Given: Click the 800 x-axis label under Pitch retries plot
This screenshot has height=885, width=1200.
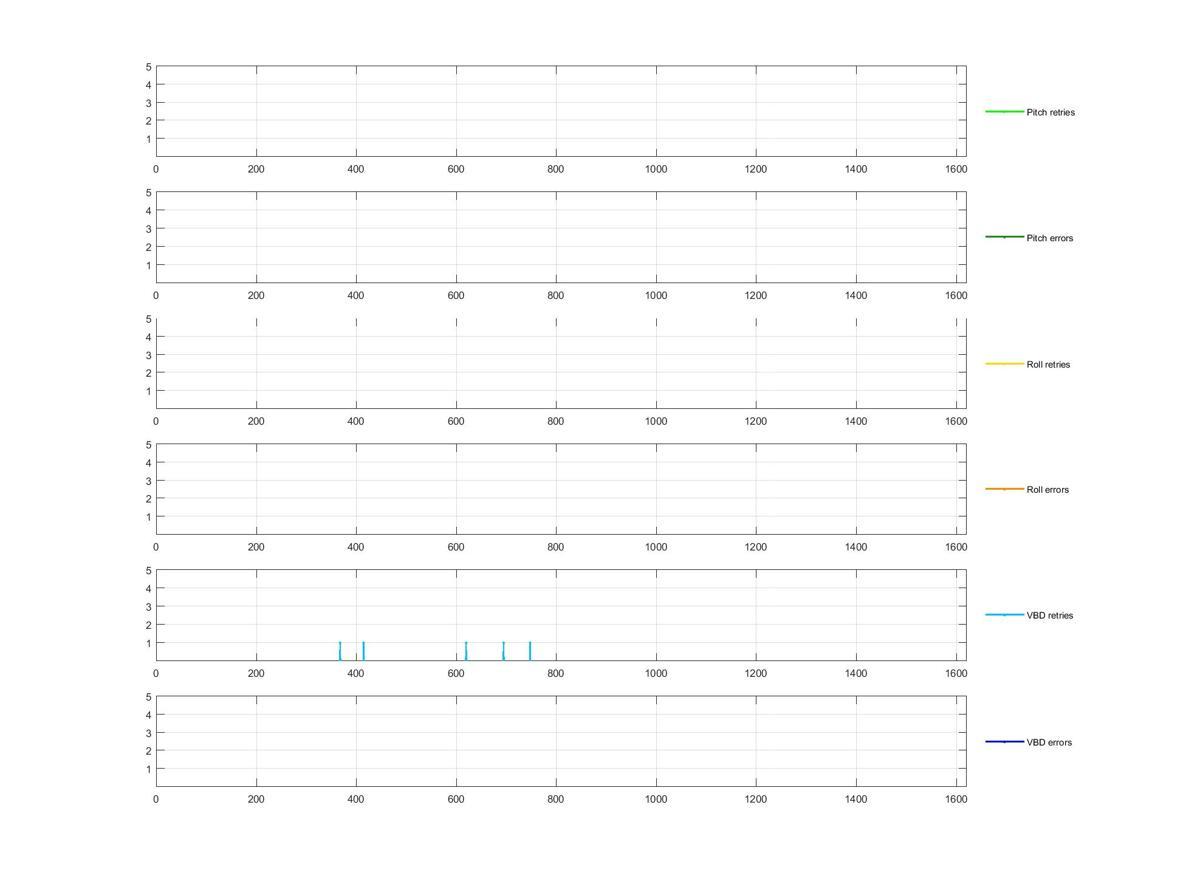Looking at the screenshot, I should [556, 170].
